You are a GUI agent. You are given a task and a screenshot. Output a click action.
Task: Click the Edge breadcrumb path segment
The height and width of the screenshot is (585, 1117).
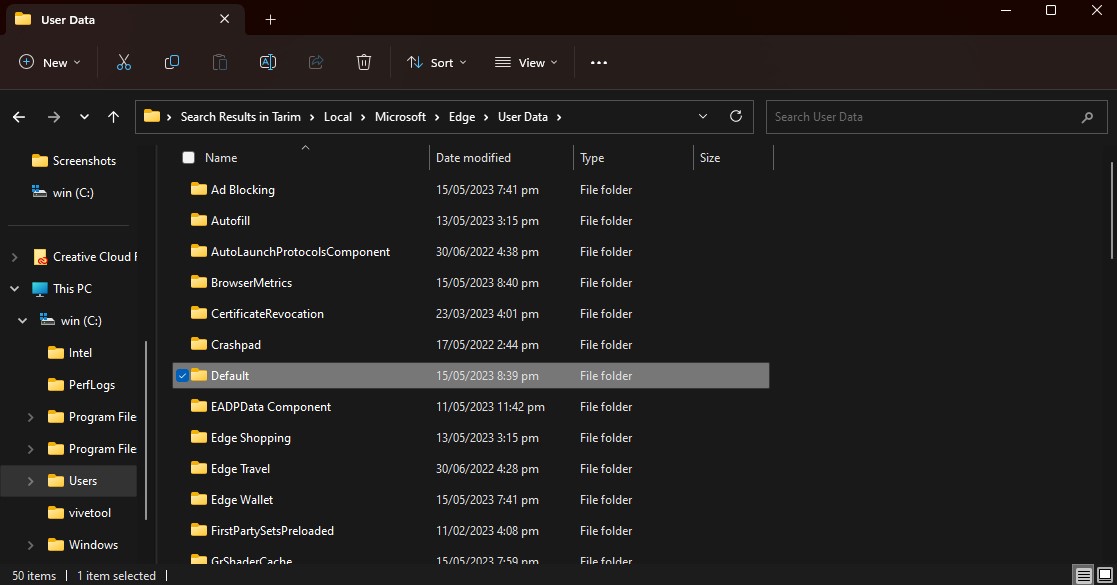click(461, 117)
